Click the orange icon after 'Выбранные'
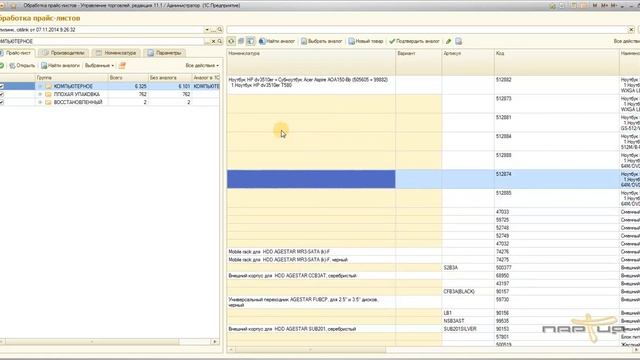 click(122, 65)
